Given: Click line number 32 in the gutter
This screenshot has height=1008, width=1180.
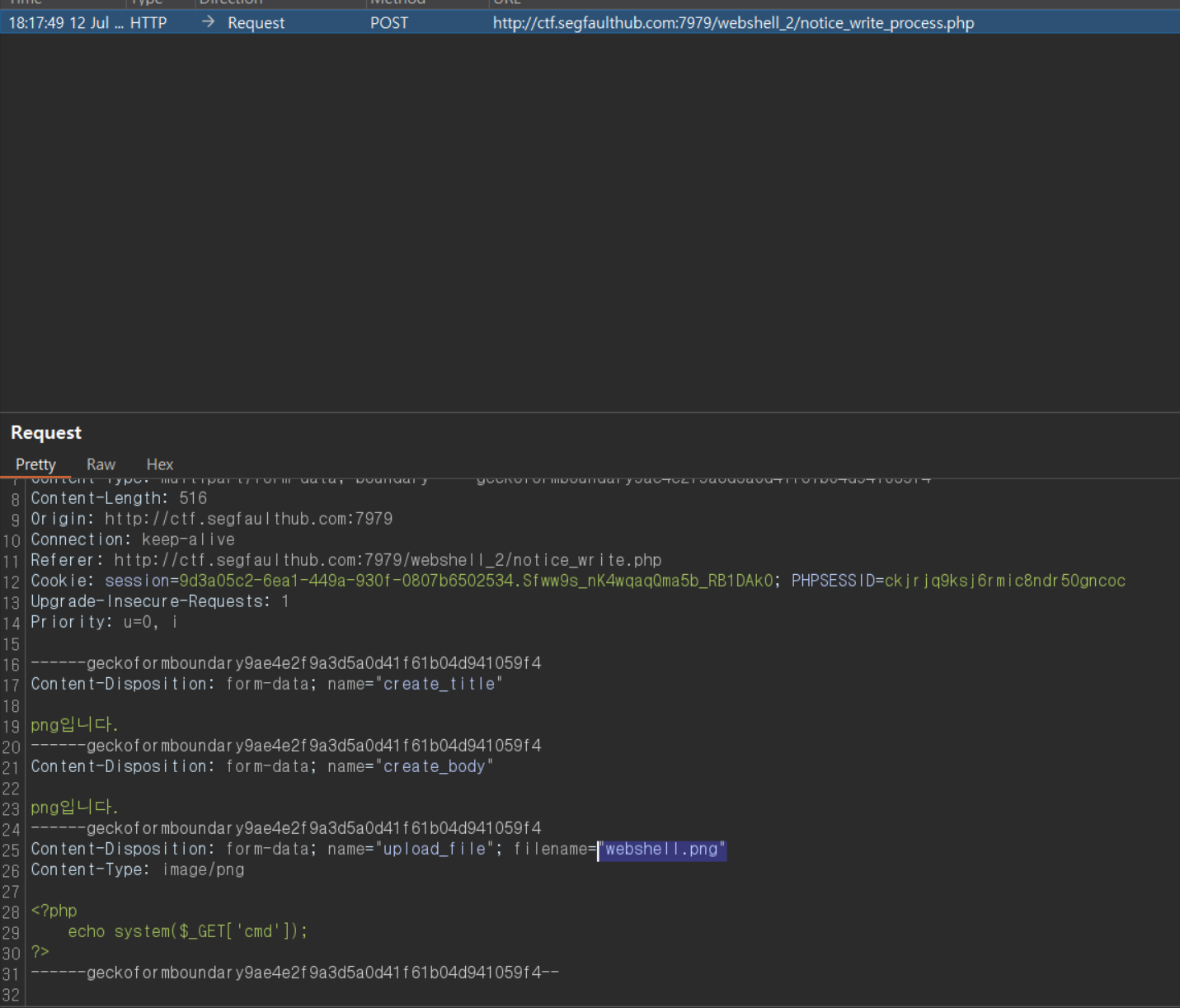Looking at the screenshot, I should [11, 995].
